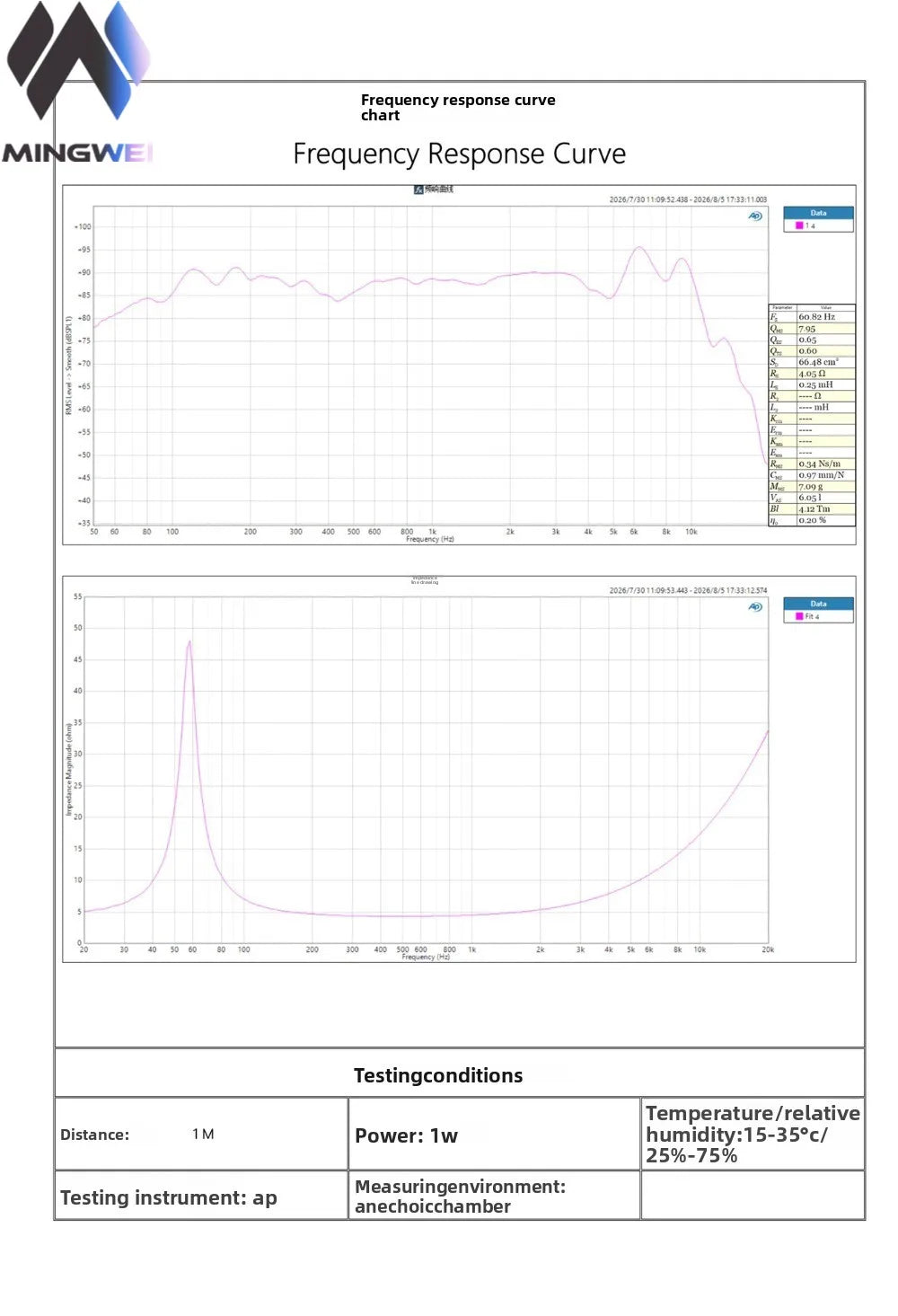Click the "Parameter" column header in the parameter table
Screen dimensions: 898x1316
coord(782,307)
